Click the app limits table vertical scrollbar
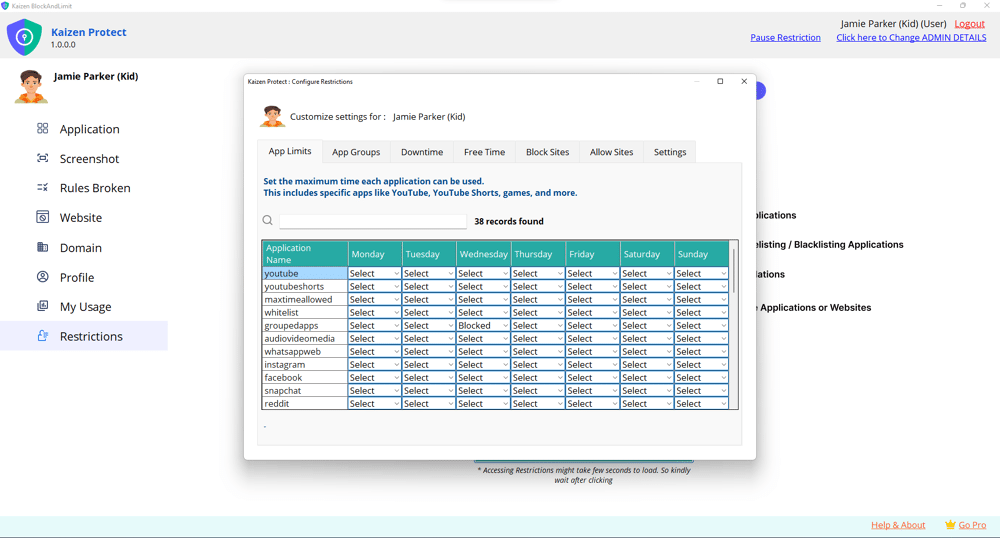This screenshot has width=1000, height=538. tap(735, 270)
